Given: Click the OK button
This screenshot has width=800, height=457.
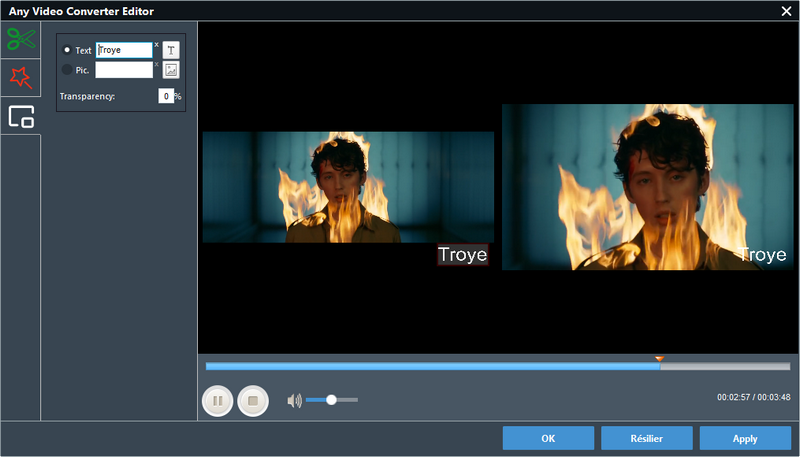Looking at the screenshot, I should pyautogui.click(x=548, y=438).
